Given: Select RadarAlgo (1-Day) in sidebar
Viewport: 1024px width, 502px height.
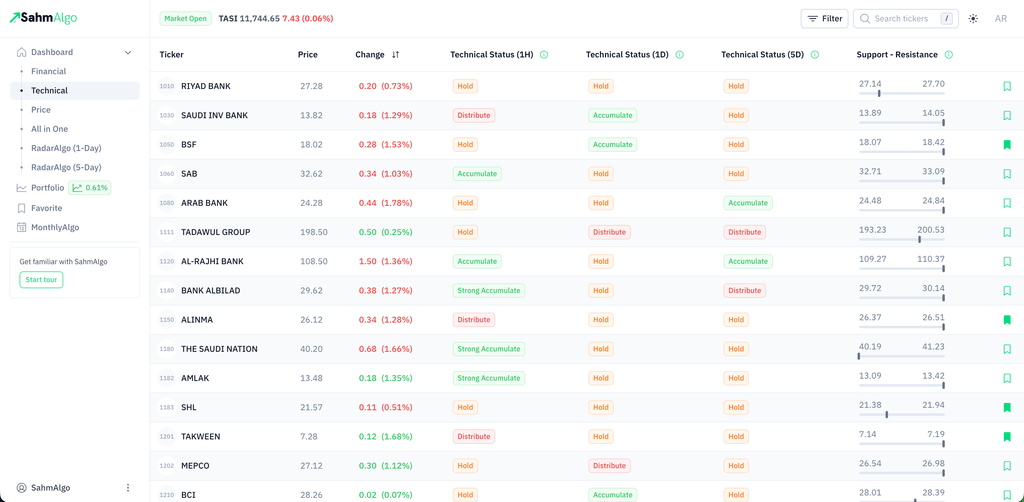Looking at the screenshot, I should click(x=66, y=148).
